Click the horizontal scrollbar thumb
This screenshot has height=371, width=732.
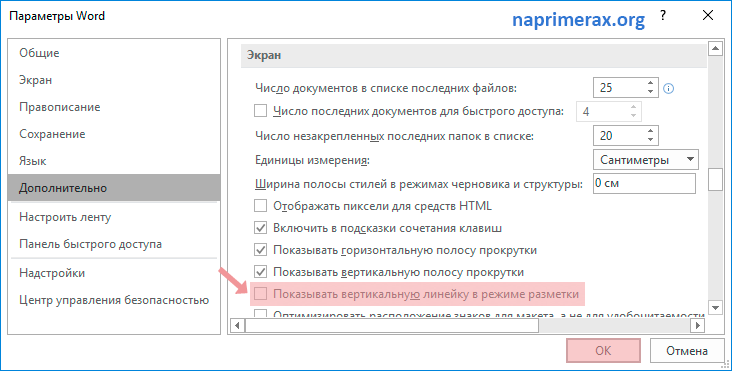pyautogui.click(x=392, y=325)
